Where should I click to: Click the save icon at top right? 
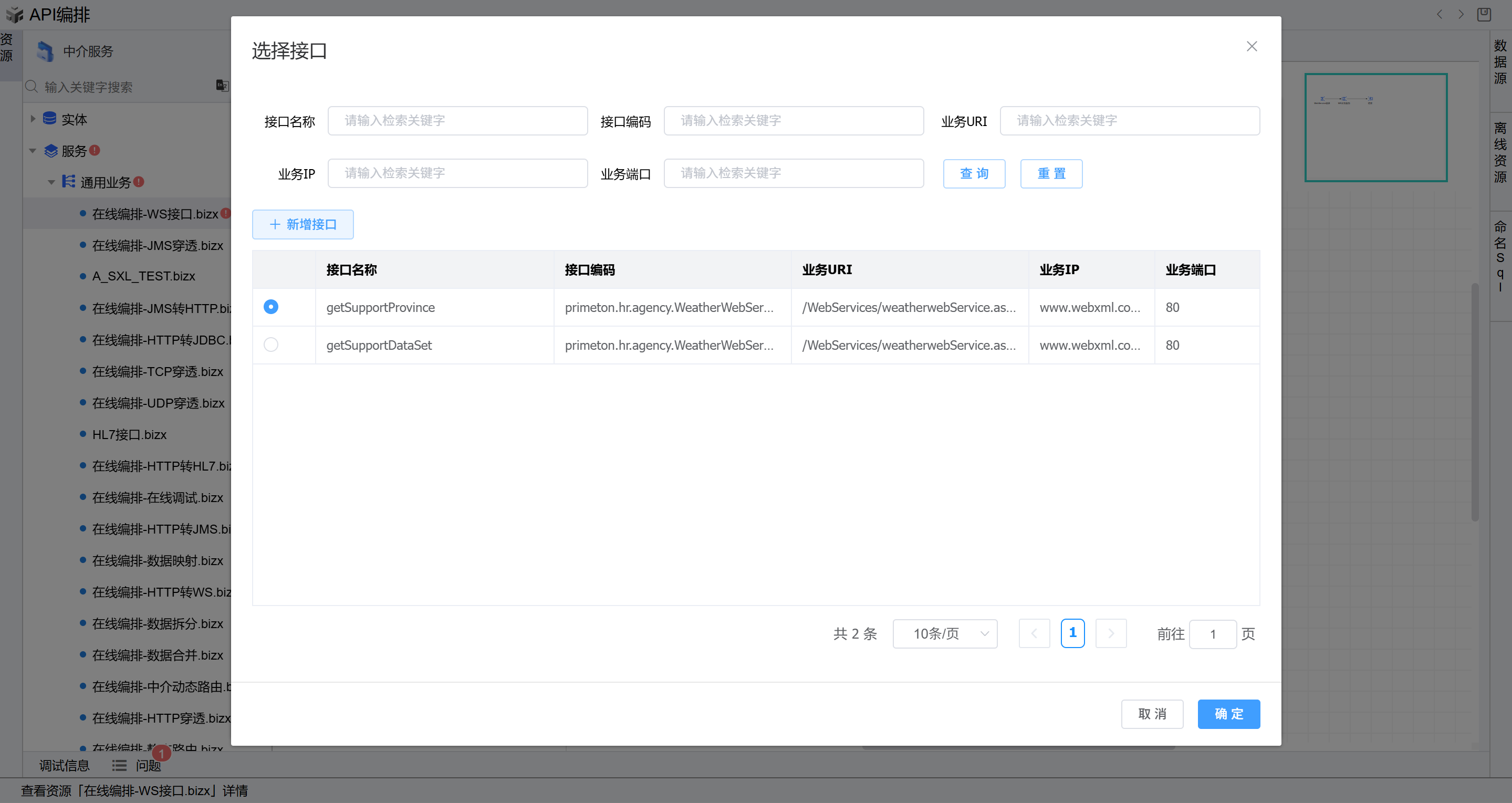[1483, 14]
